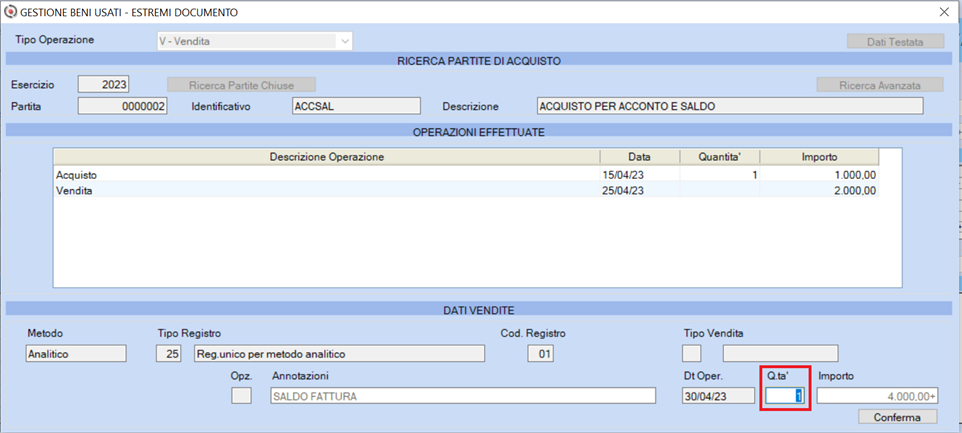Click the Partita field showing 0000002
This screenshot has width=962, height=433.
(123, 106)
